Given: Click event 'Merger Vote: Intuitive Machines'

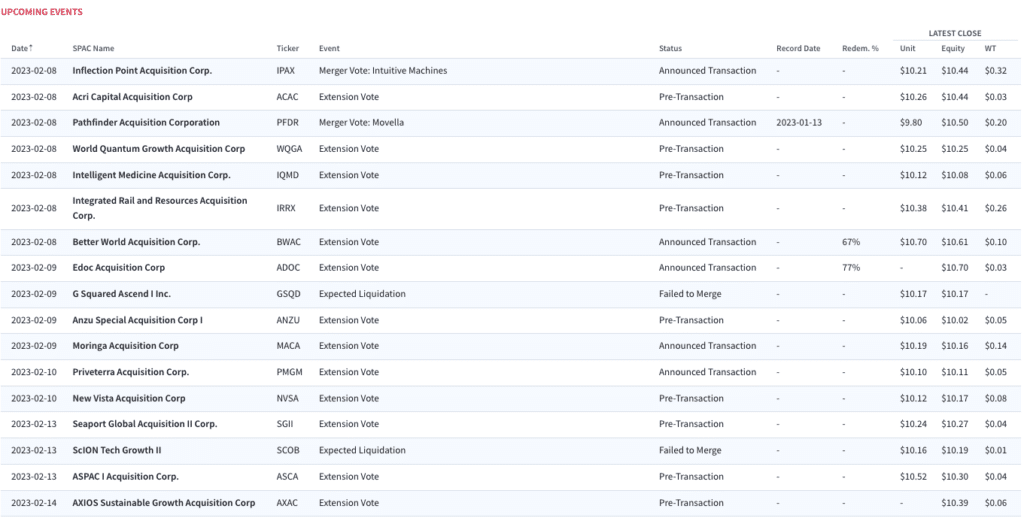Looking at the screenshot, I should coord(383,71).
